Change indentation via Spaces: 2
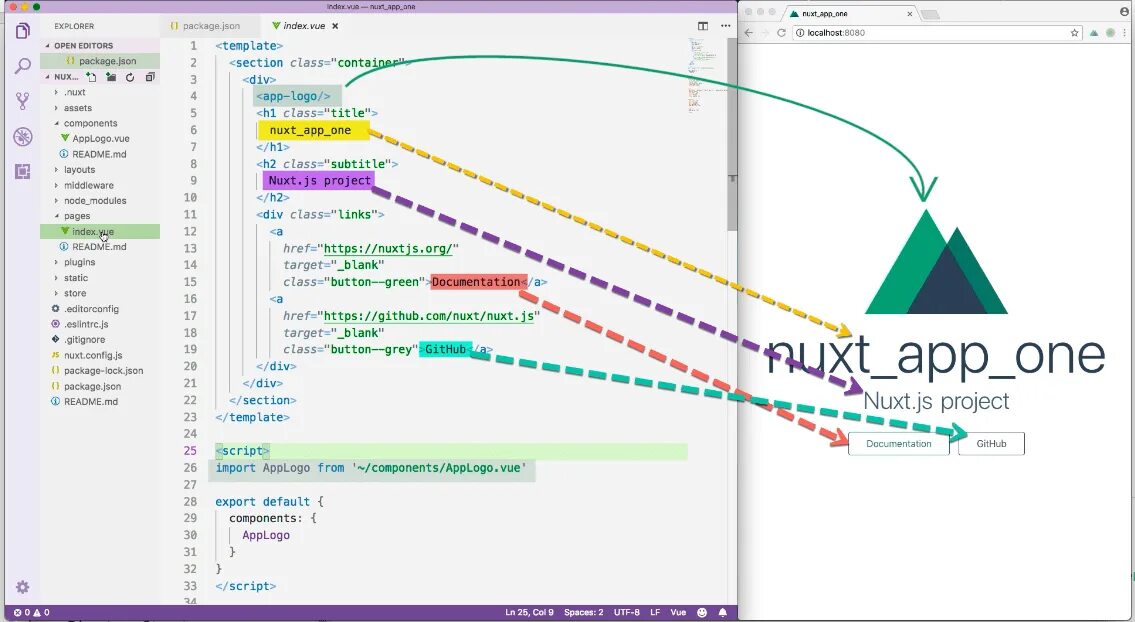The height and width of the screenshot is (622, 1135). click(583, 613)
